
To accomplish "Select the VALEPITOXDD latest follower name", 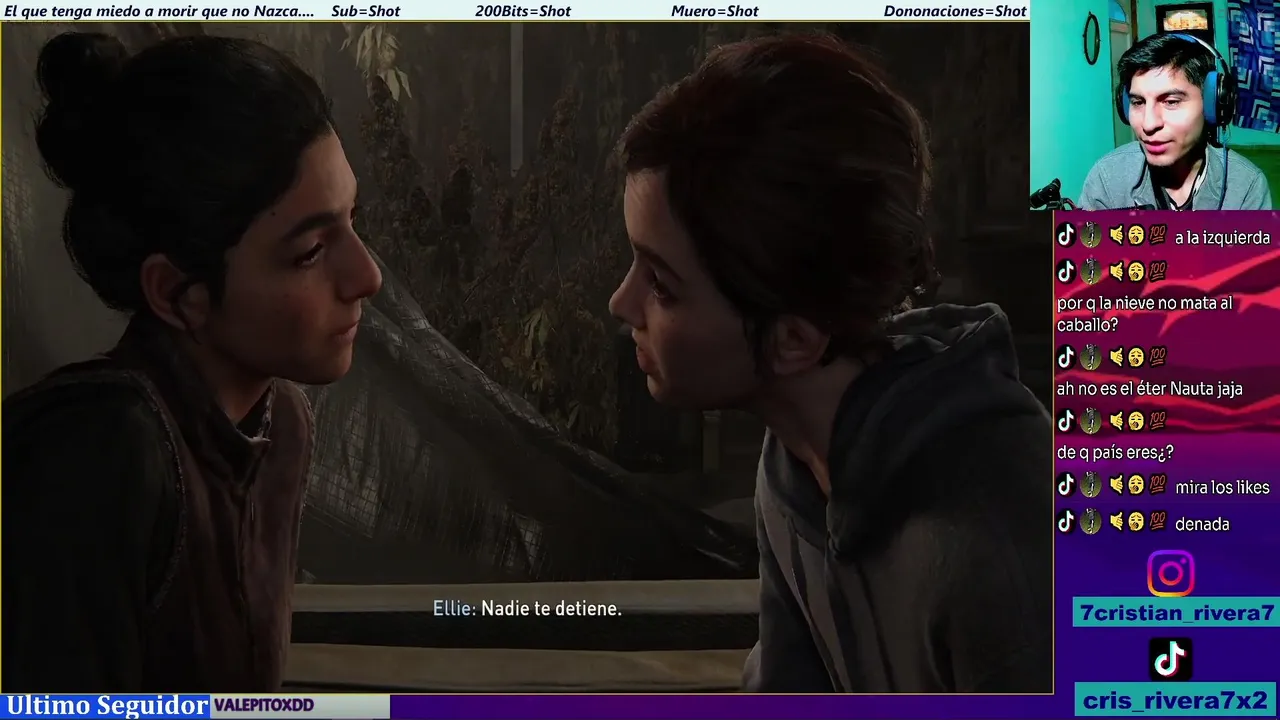I will point(264,705).
